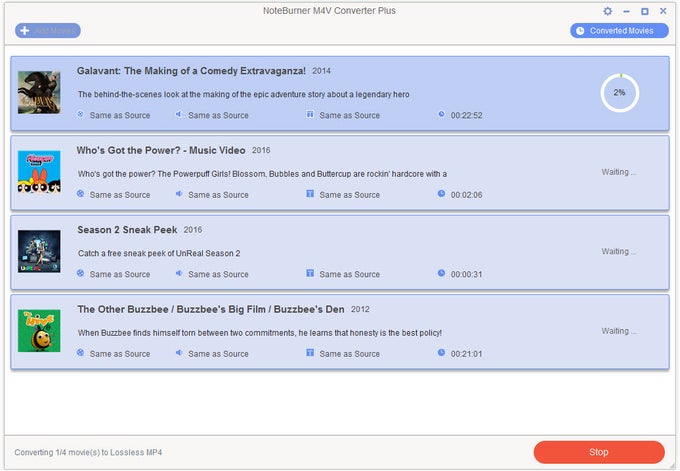The height and width of the screenshot is (471, 680).
Task: Minimize the NoteBurner window
Action: point(626,11)
